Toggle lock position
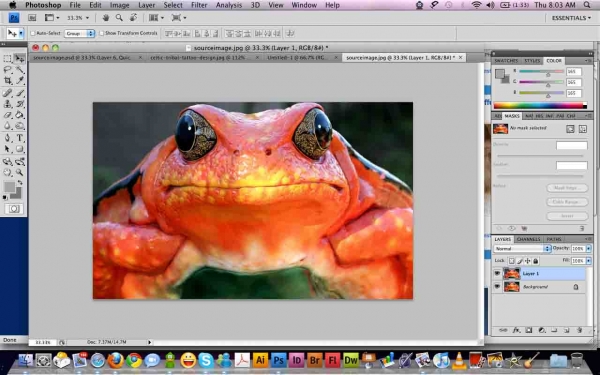 pos(528,261)
